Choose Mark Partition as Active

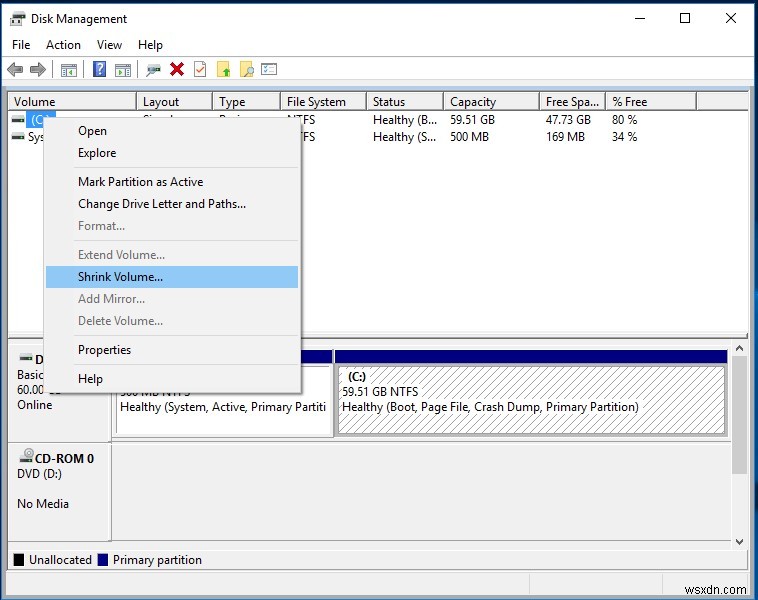[x=140, y=182]
